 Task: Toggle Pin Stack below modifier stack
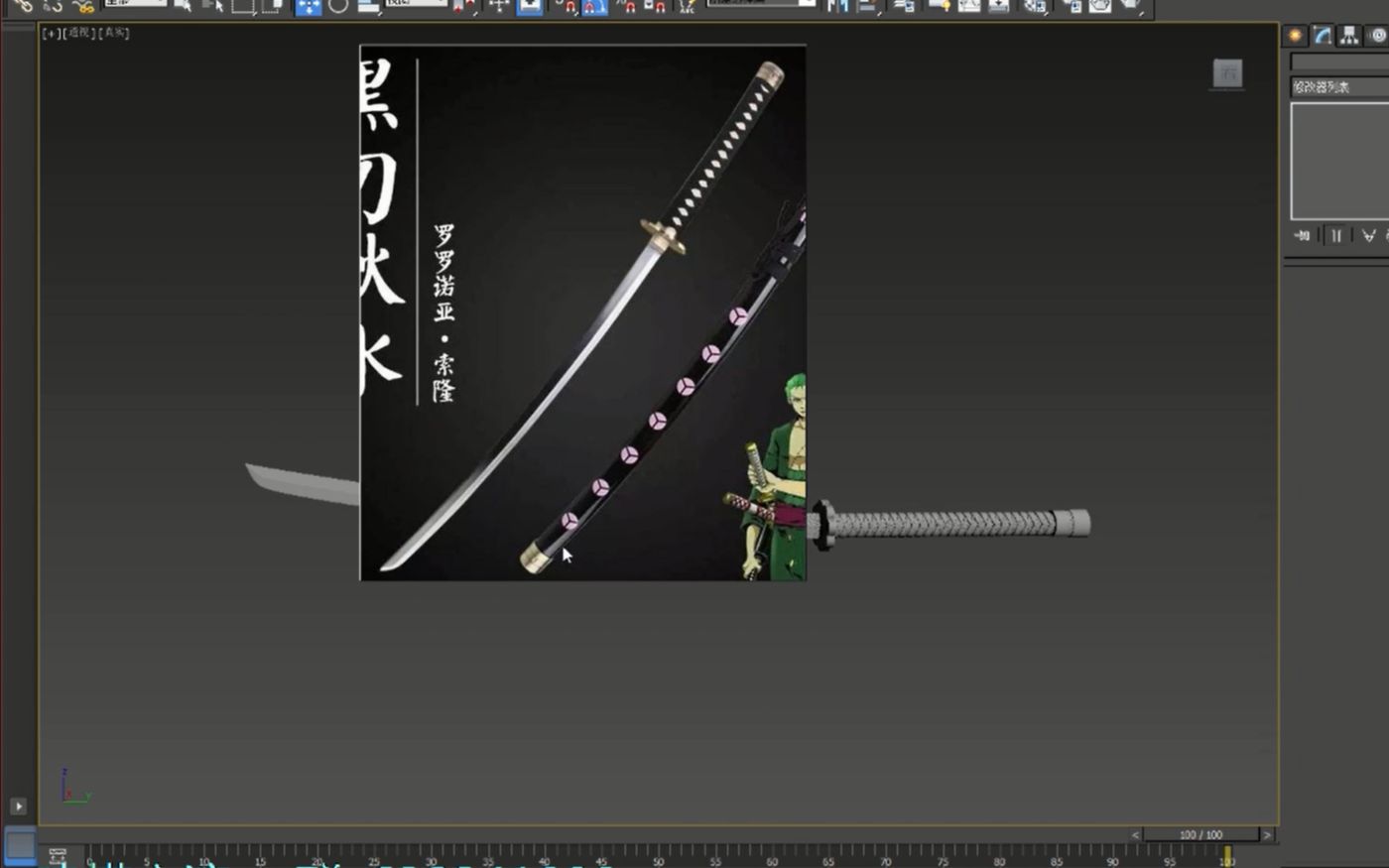[1302, 235]
